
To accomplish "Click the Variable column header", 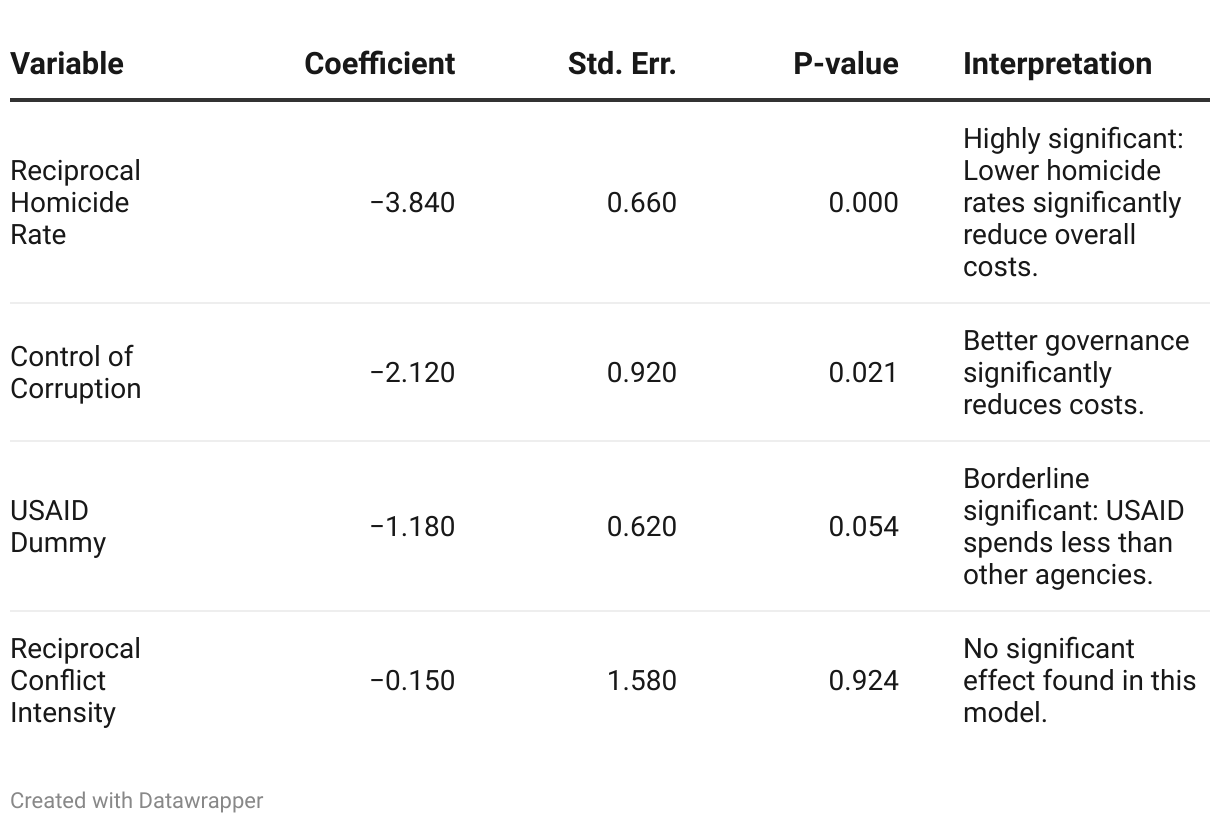I will (x=67, y=64).
